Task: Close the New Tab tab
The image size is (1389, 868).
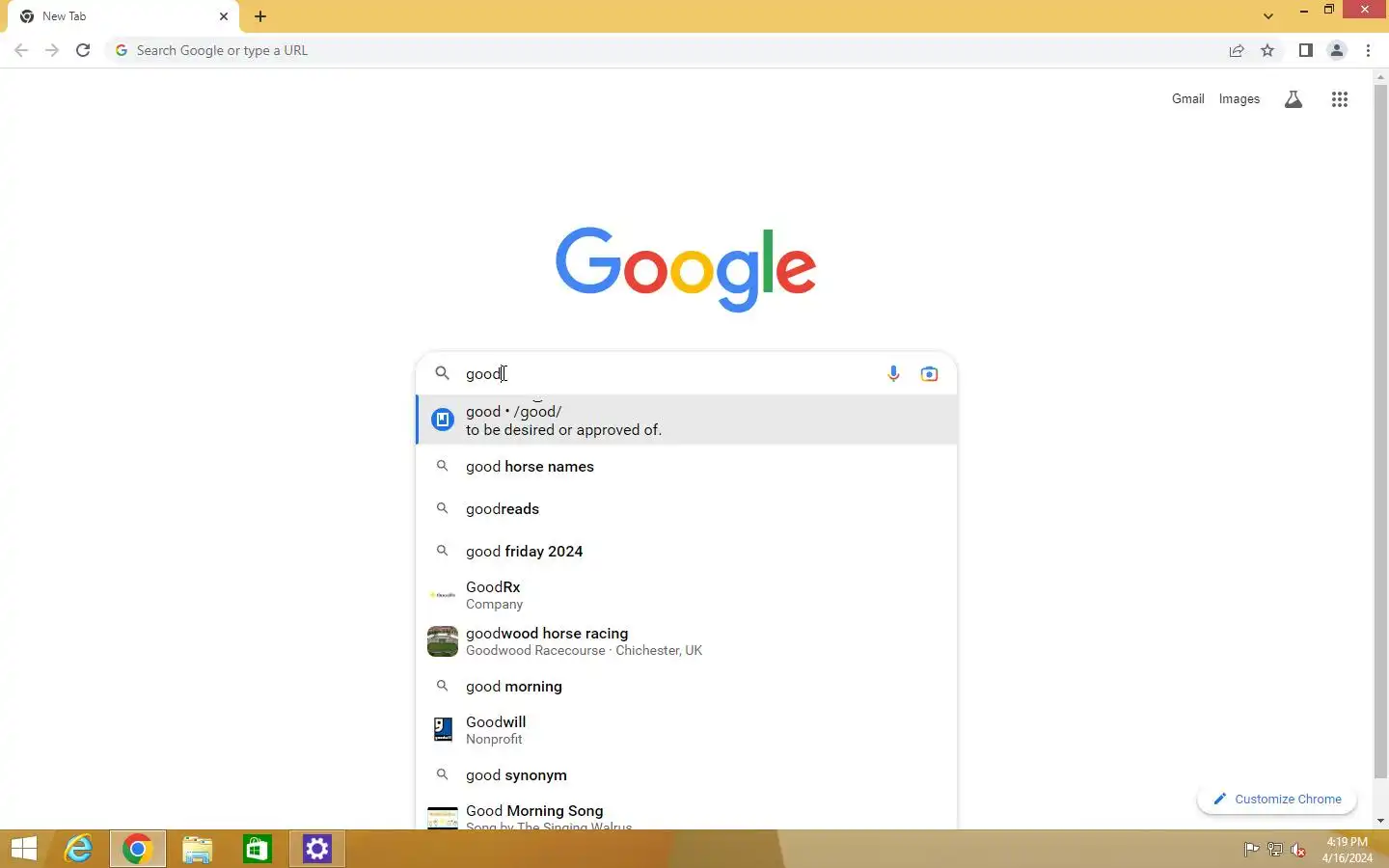Action: [x=224, y=16]
